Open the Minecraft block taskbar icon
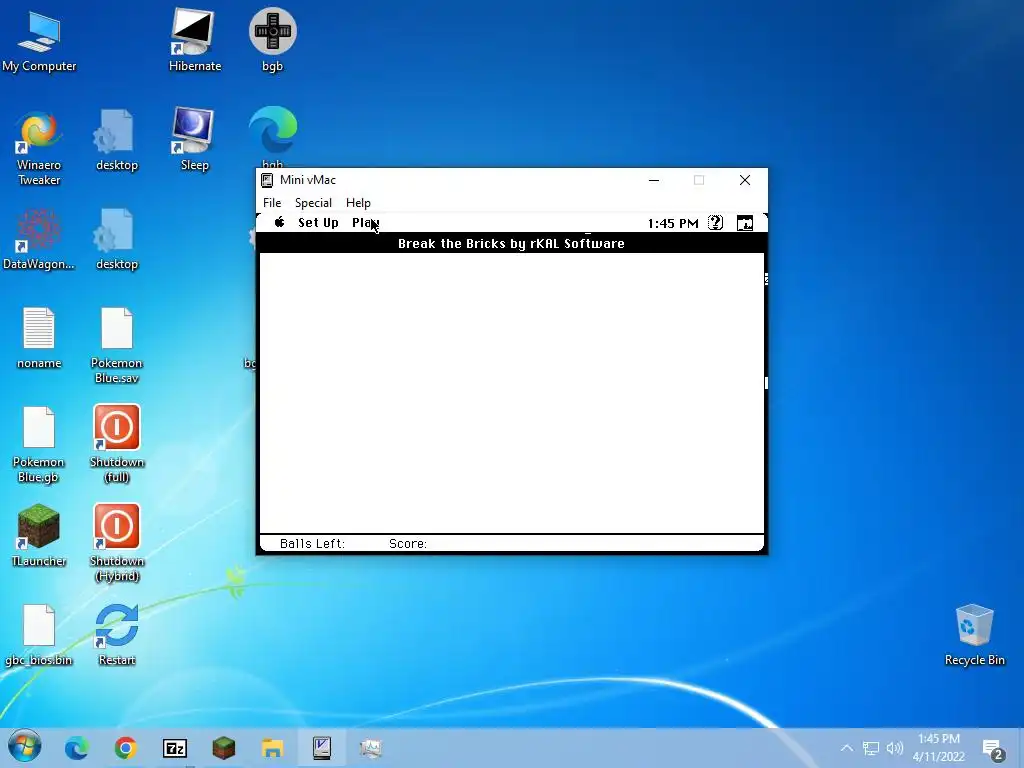This screenshot has height=768, width=1024. (224, 748)
